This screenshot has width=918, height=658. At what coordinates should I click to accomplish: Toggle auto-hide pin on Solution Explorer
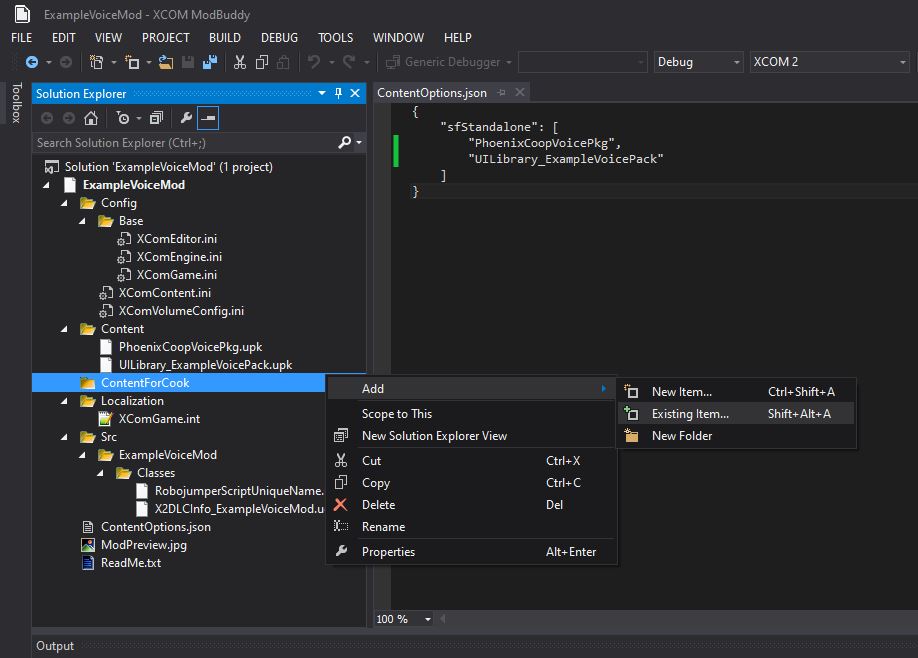click(x=338, y=93)
